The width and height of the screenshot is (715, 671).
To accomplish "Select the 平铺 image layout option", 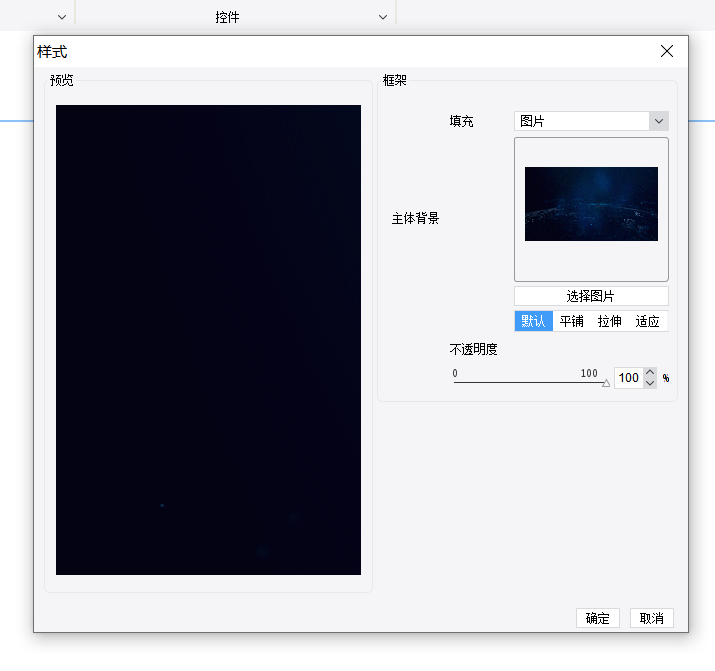I will pyautogui.click(x=571, y=321).
